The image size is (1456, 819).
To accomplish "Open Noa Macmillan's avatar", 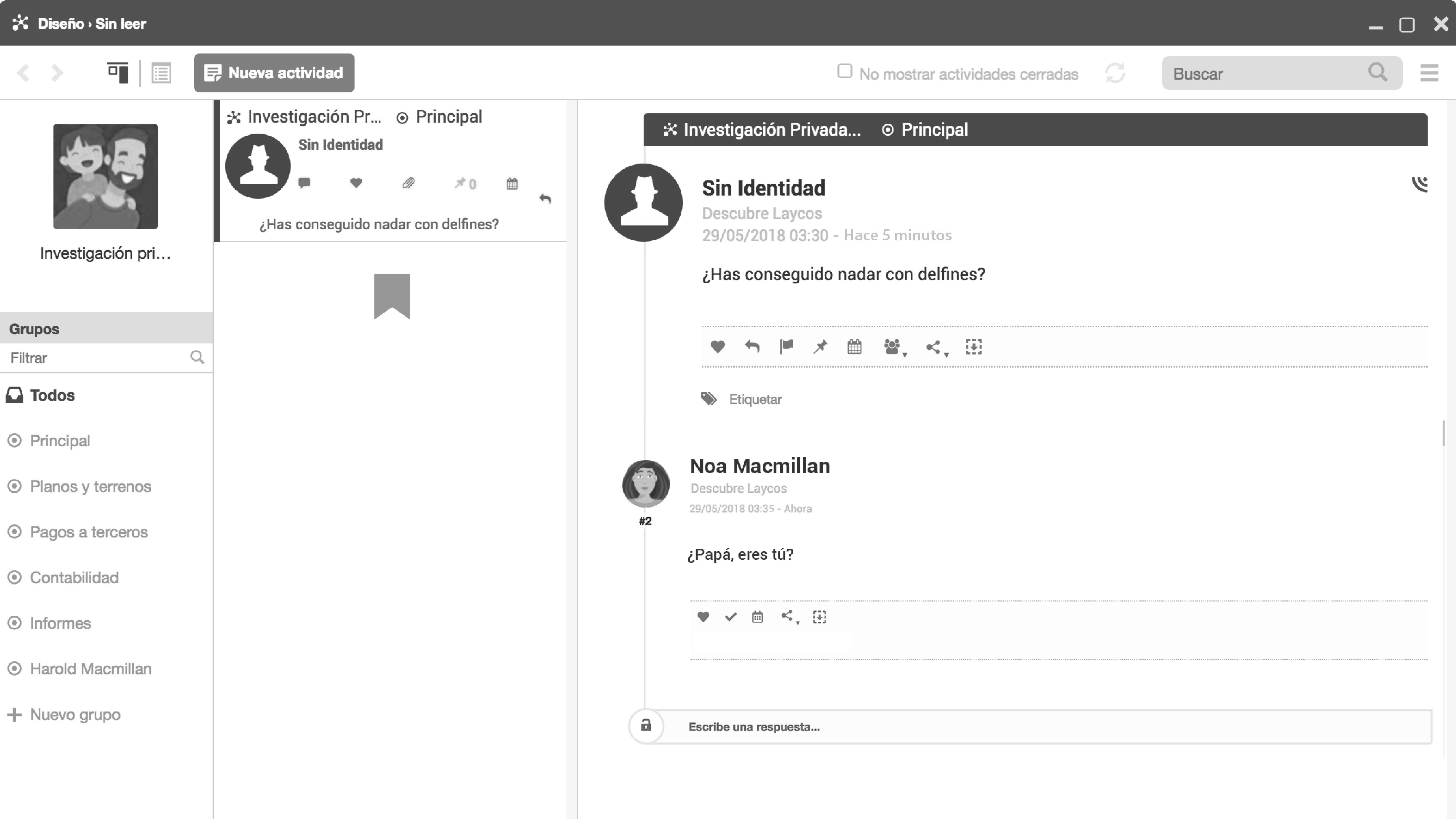I will [x=645, y=484].
